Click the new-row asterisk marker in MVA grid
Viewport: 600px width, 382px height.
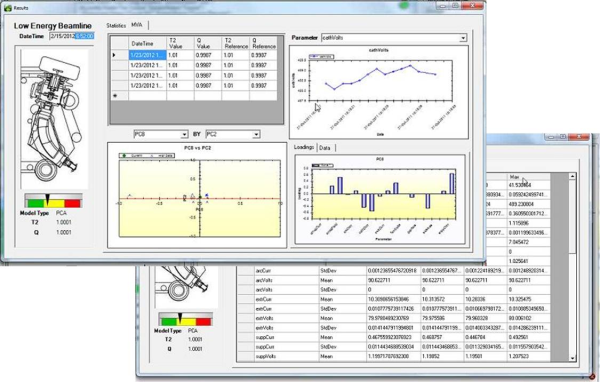(119, 96)
